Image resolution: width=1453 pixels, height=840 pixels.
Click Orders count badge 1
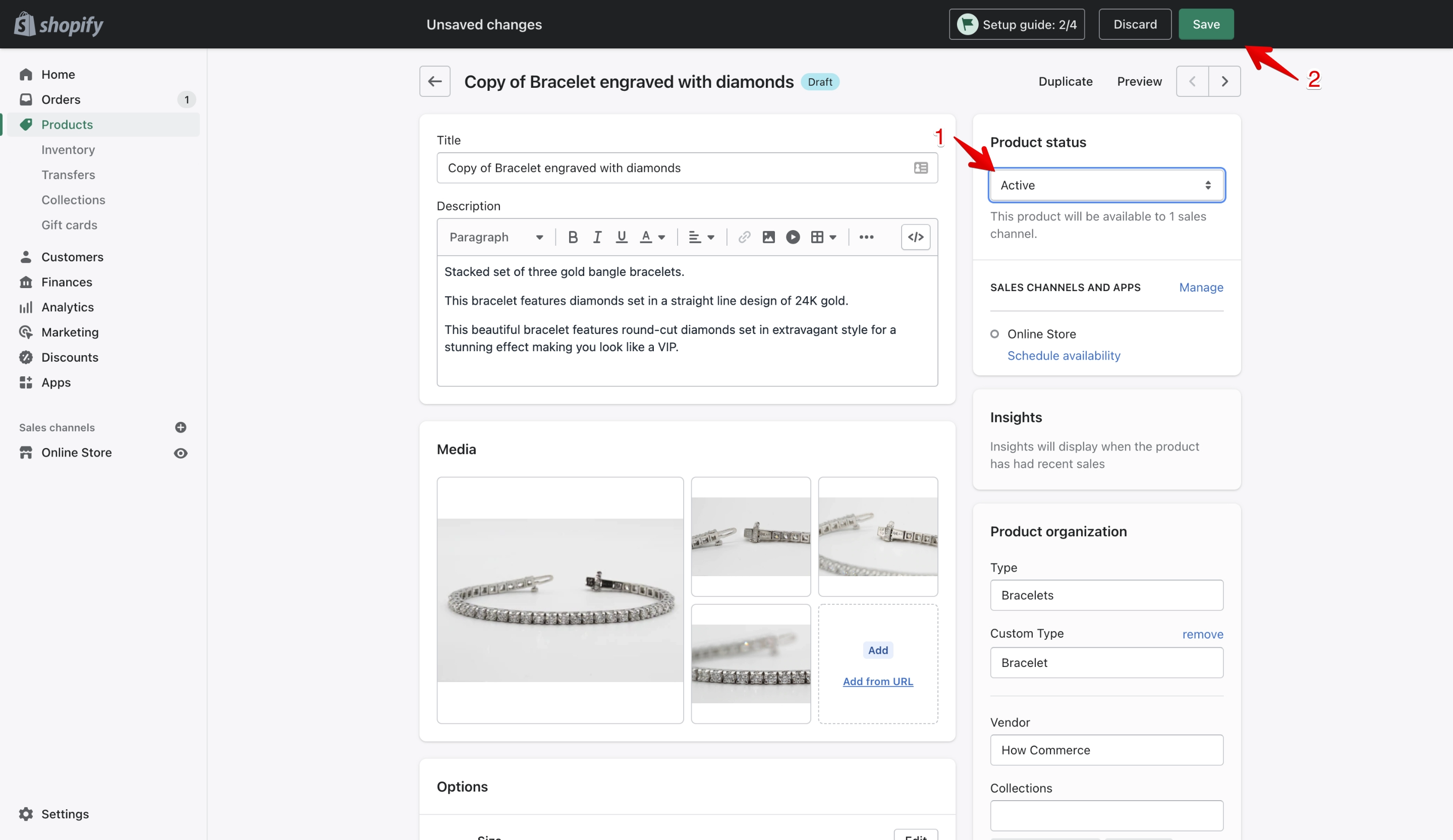(x=186, y=100)
